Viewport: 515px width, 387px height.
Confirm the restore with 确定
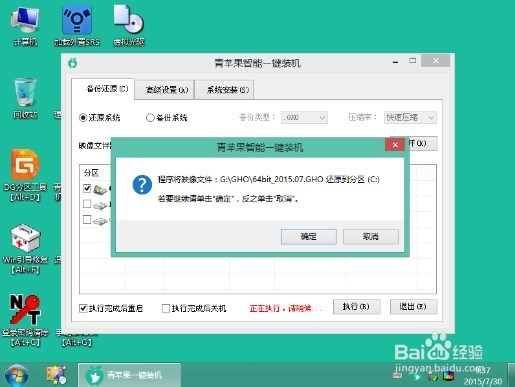(309, 237)
